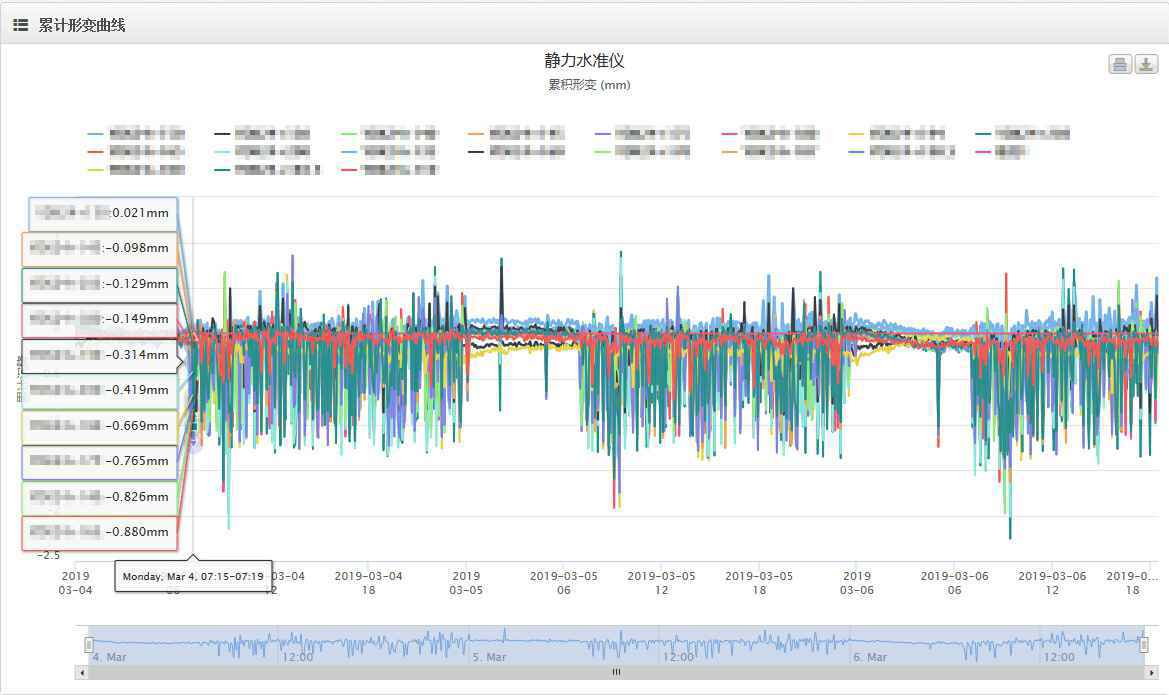Click the tooltip label showing -0.314mm
Screen dimensions: 1169x695
pos(100,355)
